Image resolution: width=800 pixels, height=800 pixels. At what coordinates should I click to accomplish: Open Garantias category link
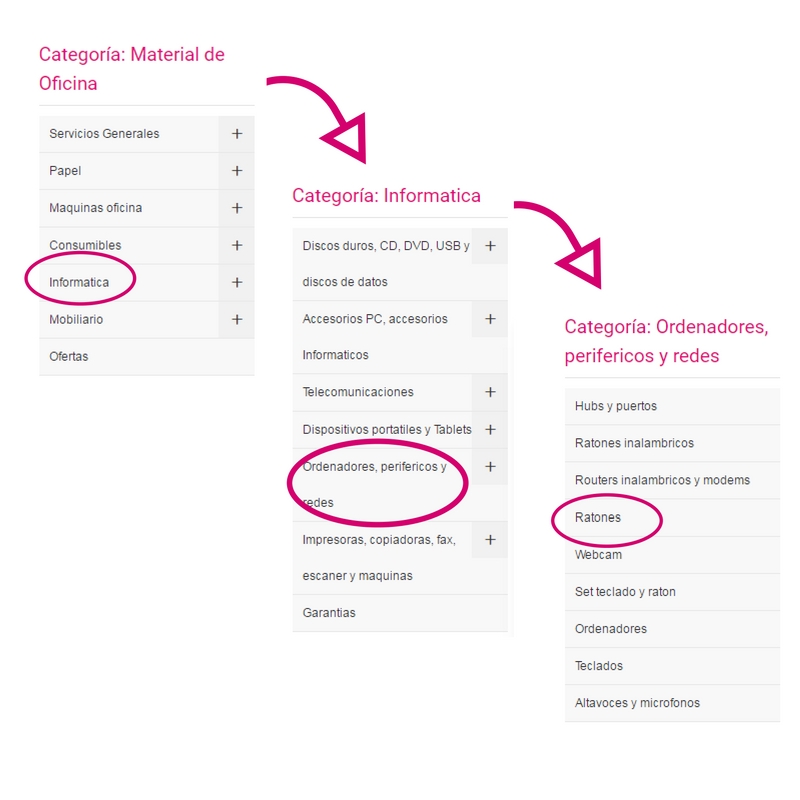click(329, 612)
